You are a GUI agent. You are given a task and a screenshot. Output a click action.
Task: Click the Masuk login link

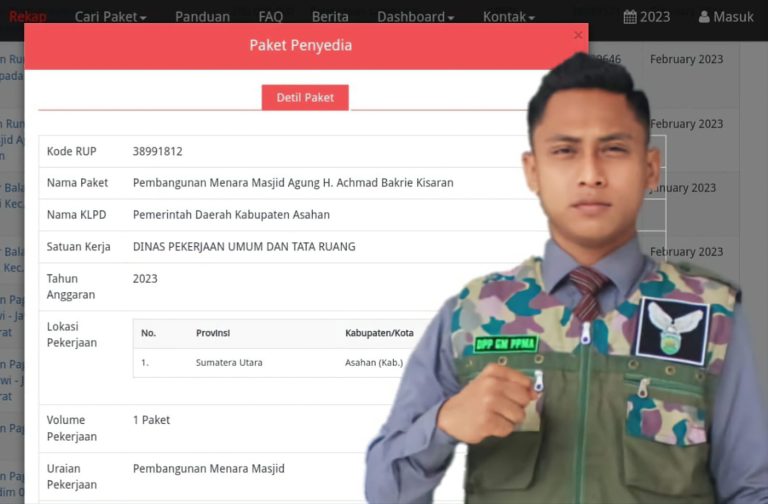734,17
